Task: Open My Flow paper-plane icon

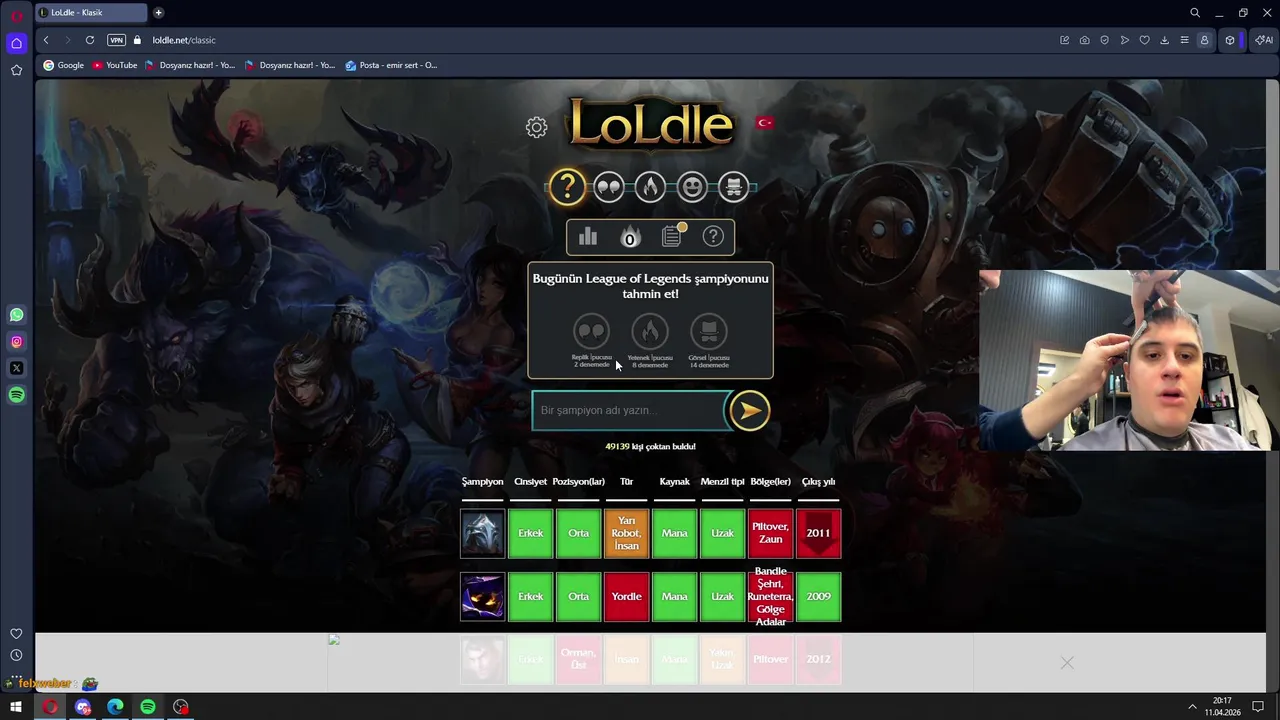Action: pos(1124,40)
